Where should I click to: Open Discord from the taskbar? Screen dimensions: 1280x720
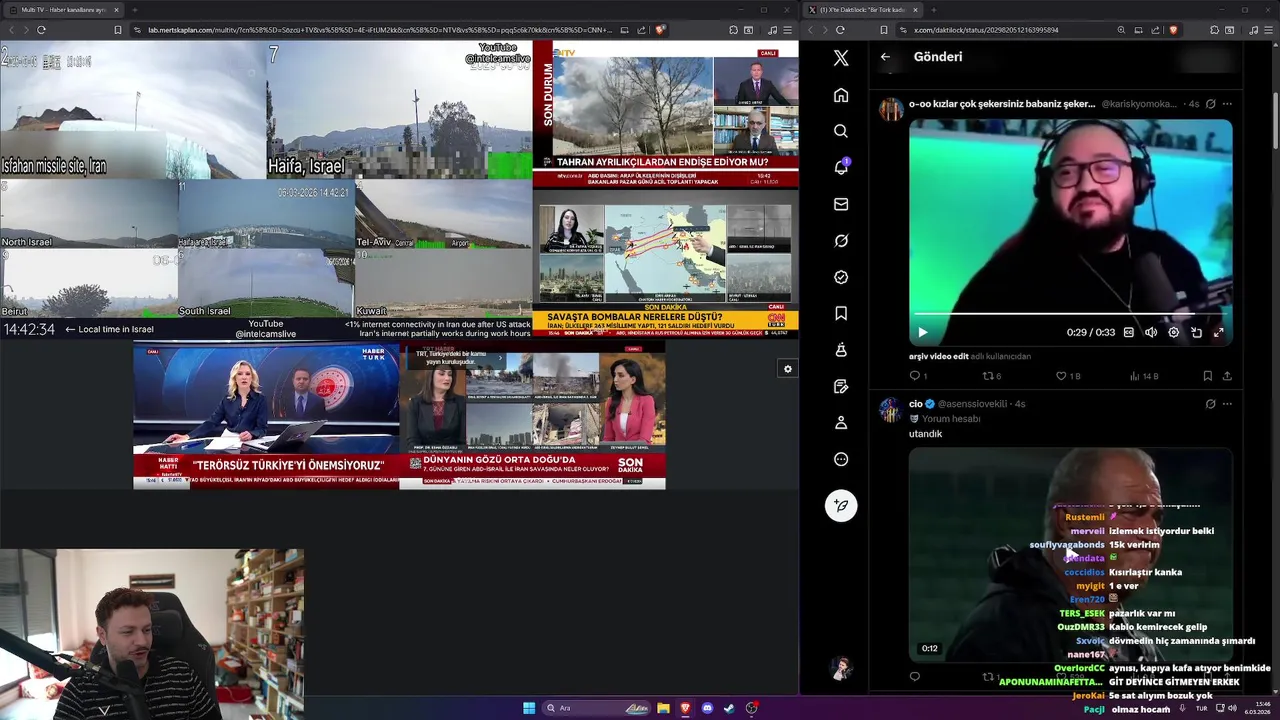707,708
